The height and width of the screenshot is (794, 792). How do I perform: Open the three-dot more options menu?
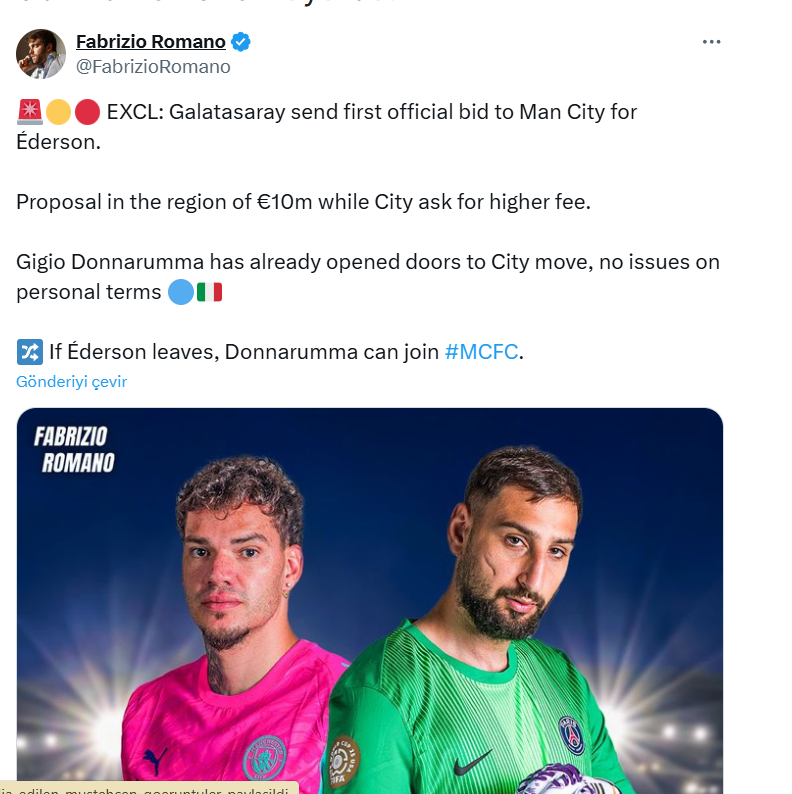(711, 42)
